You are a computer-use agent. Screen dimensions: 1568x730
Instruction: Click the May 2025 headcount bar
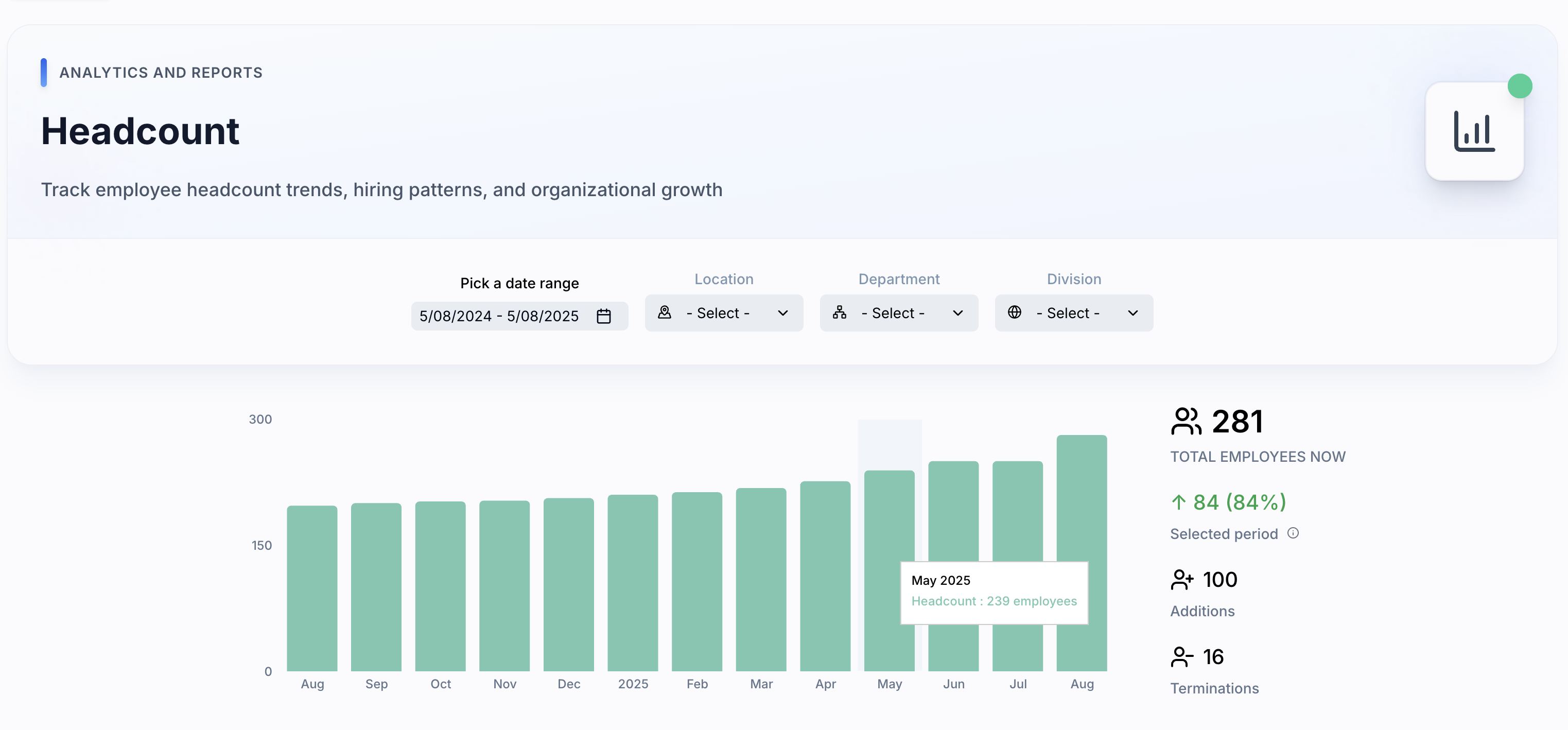[888, 517]
